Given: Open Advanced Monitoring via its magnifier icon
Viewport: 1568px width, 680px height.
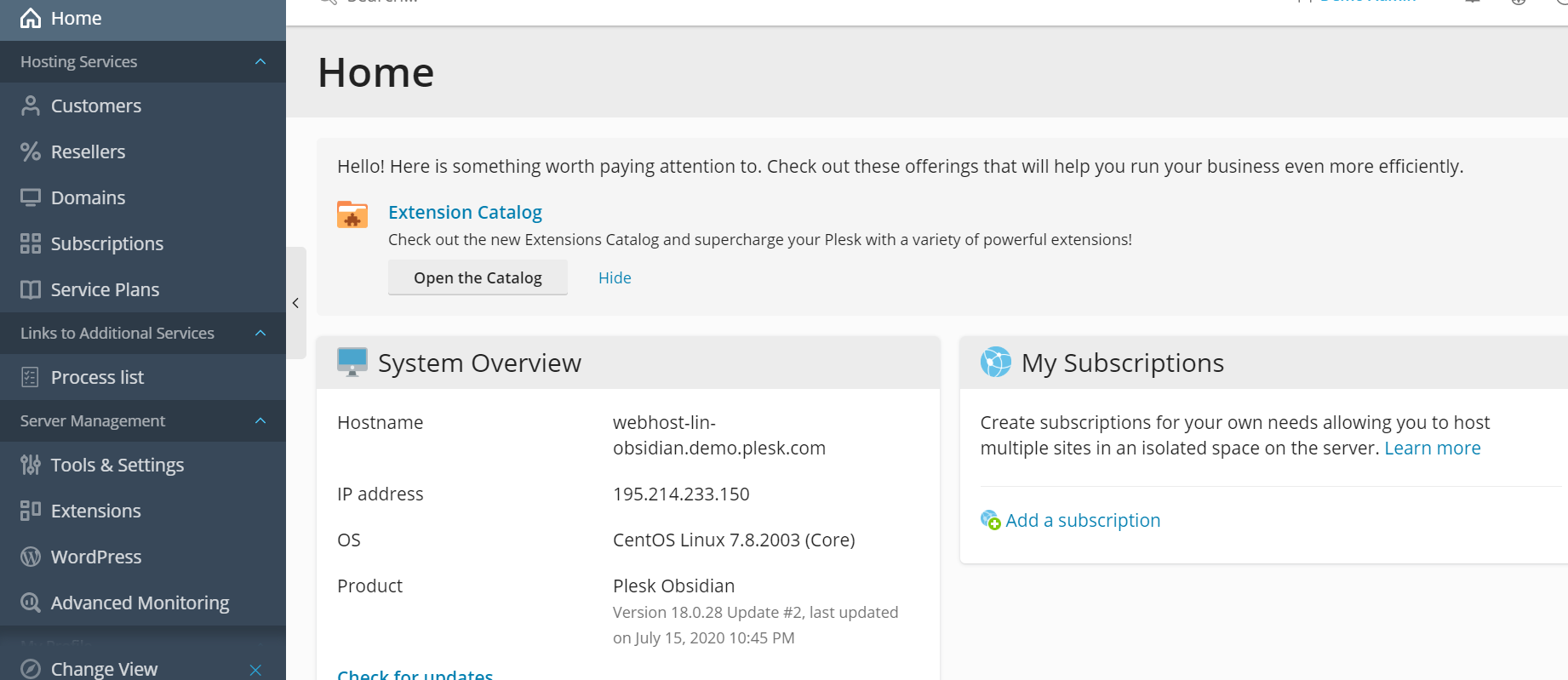Looking at the screenshot, I should pyautogui.click(x=31, y=603).
